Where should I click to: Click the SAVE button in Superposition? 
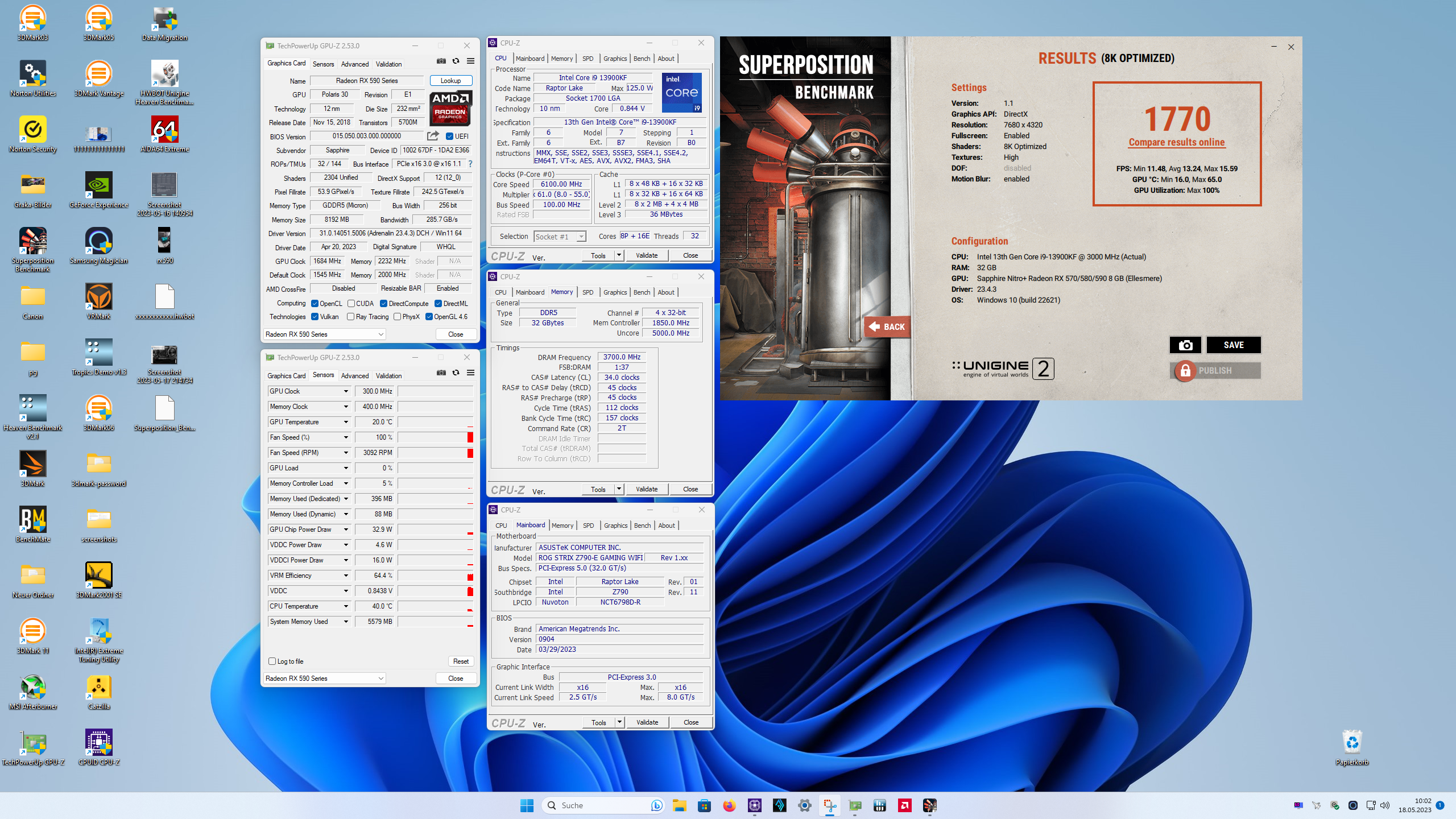click(1234, 345)
